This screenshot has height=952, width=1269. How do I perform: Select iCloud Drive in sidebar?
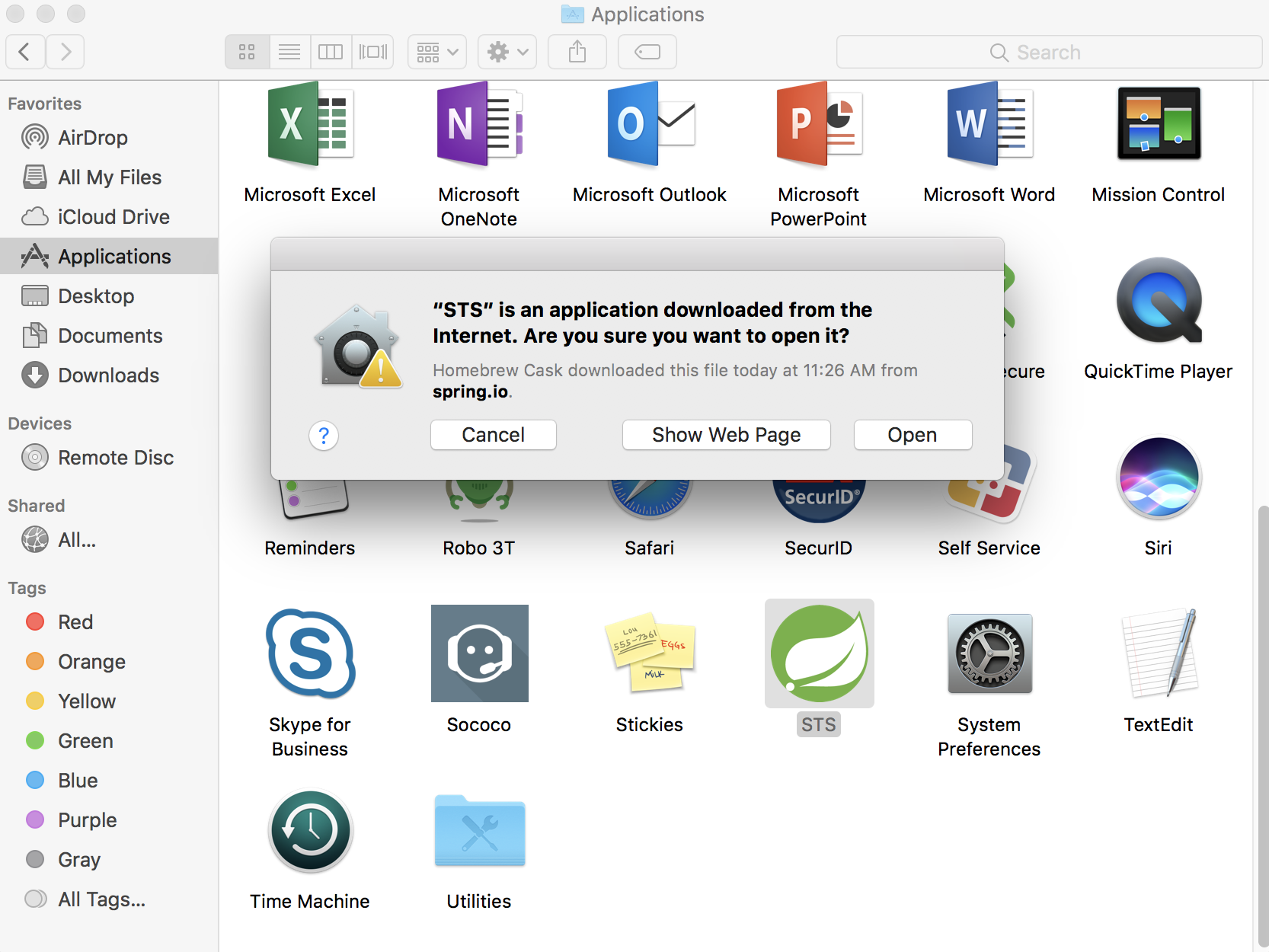tap(113, 217)
